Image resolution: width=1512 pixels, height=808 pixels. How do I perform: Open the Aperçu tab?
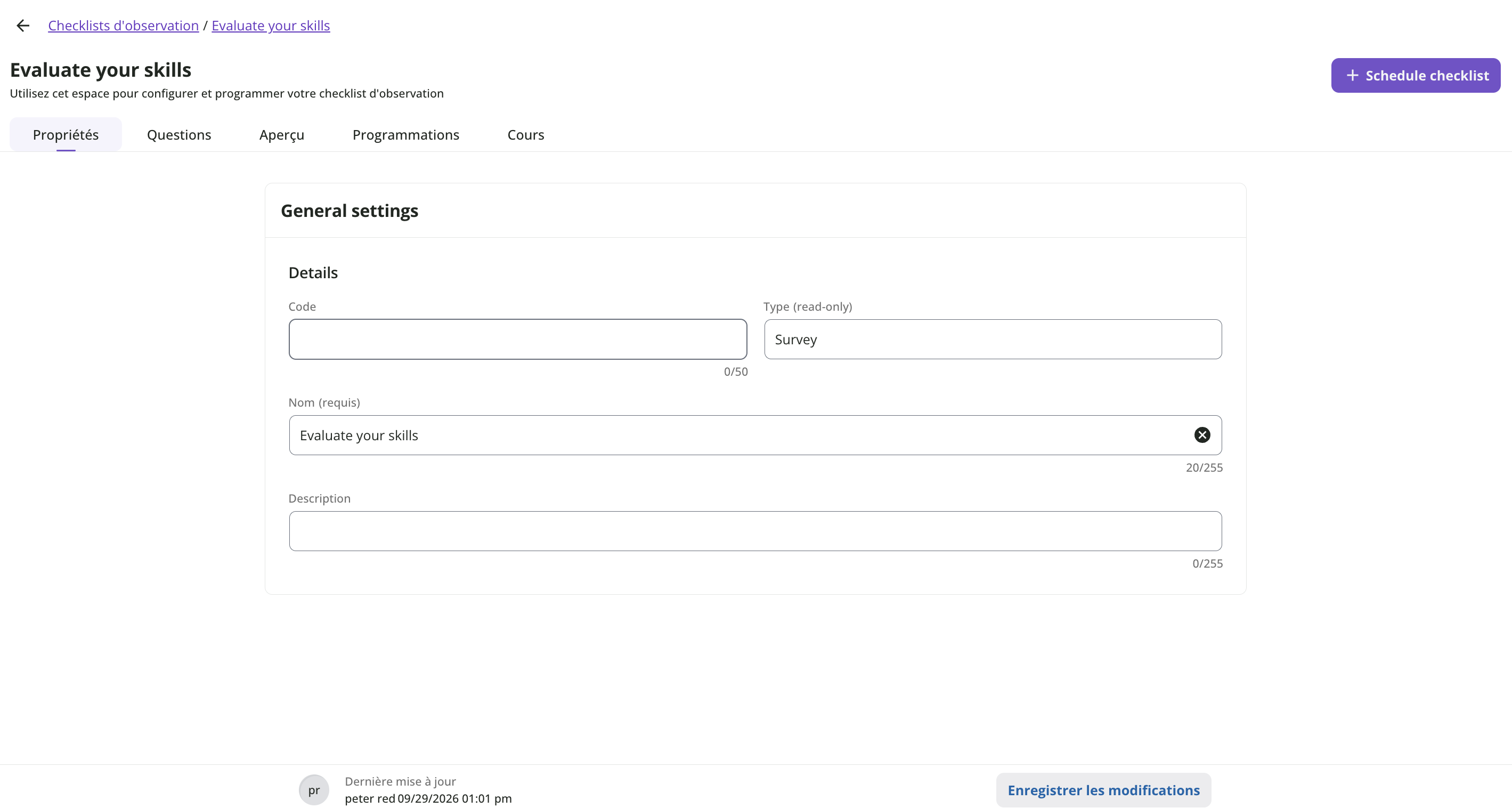coord(282,134)
